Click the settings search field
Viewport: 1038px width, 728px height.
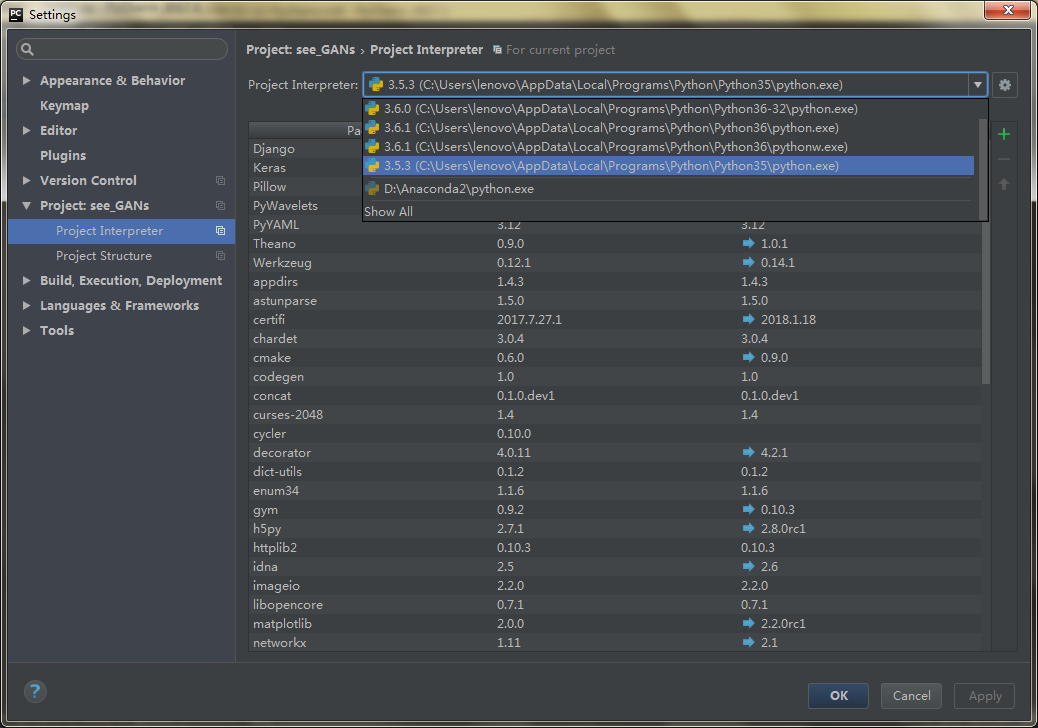[x=122, y=49]
